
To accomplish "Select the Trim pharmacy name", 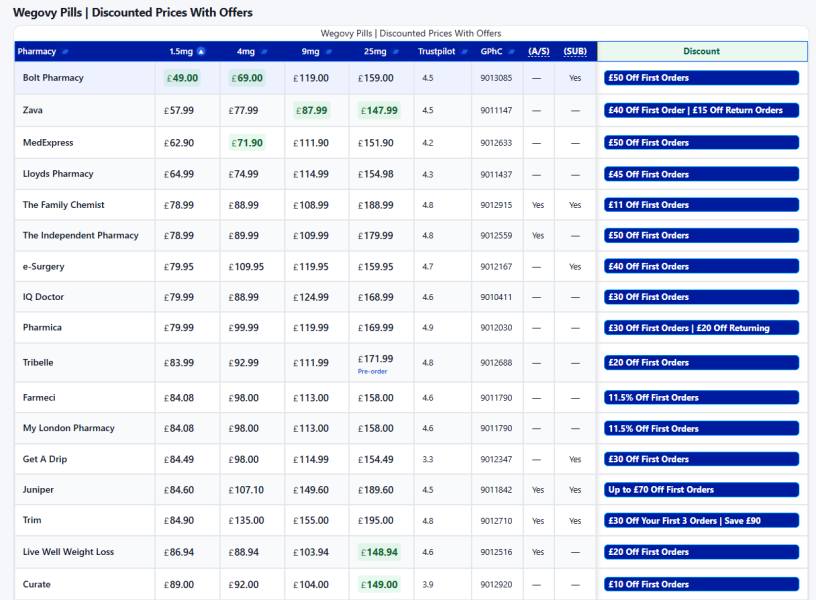I will click(x=32, y=520).
